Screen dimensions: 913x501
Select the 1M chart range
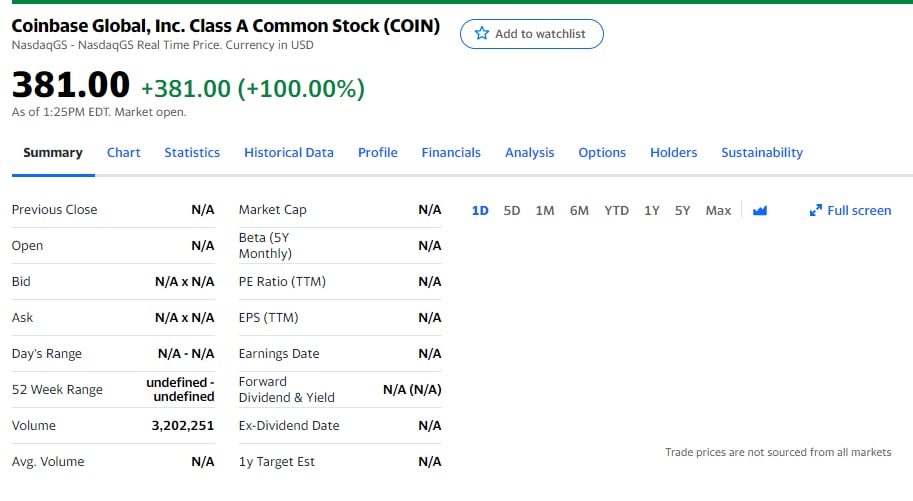coord(545,210)
